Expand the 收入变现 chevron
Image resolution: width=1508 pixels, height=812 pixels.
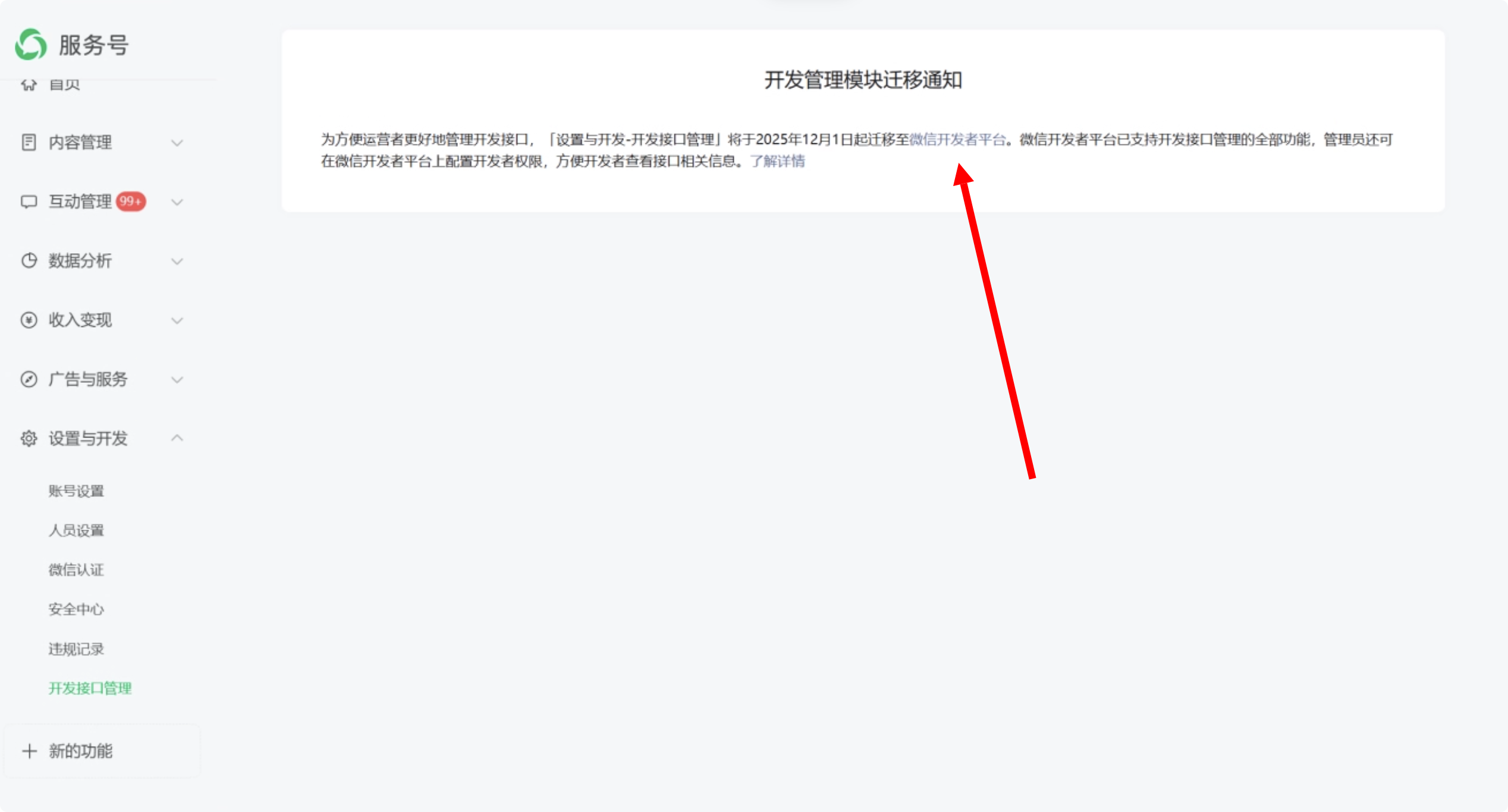177,320
